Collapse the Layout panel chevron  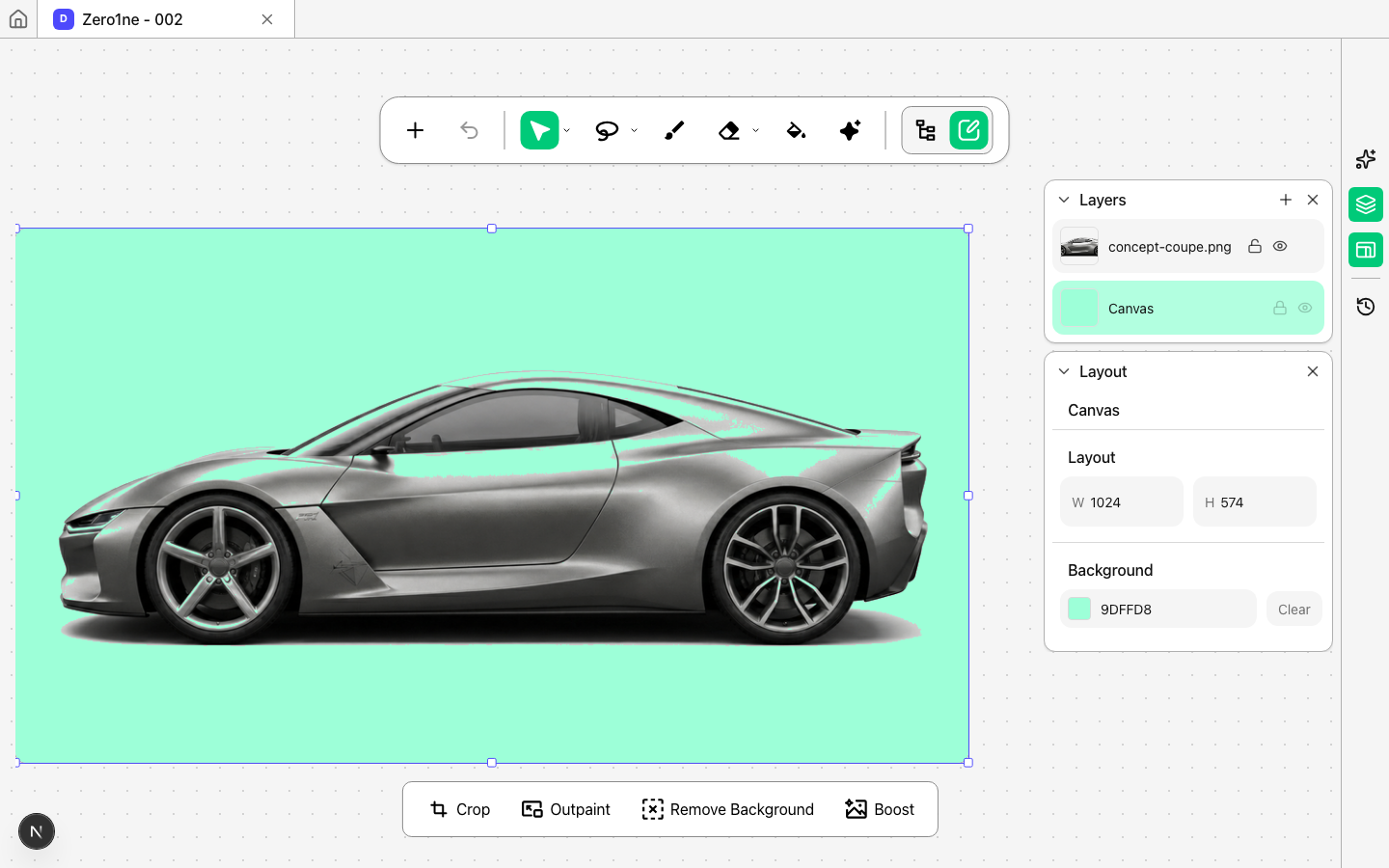click(x=1064, y=371)
